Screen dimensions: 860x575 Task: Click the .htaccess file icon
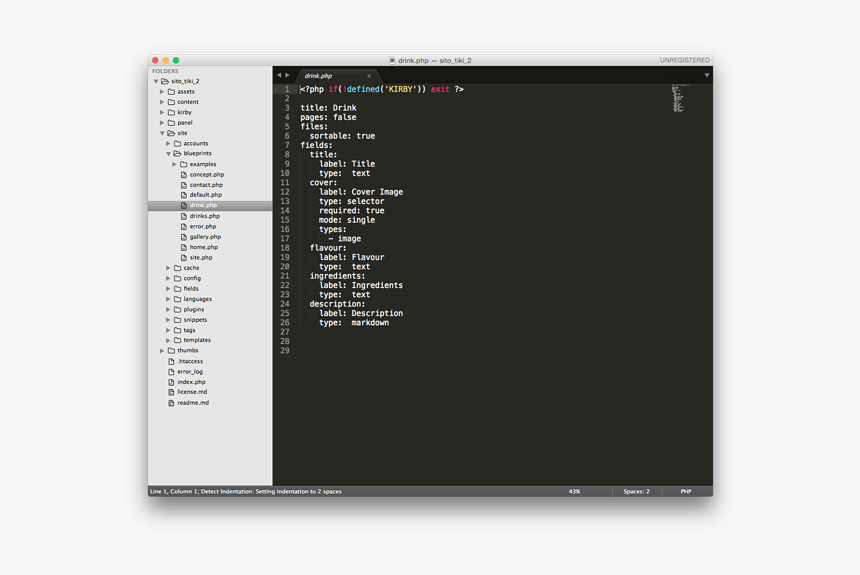point(171,362)
